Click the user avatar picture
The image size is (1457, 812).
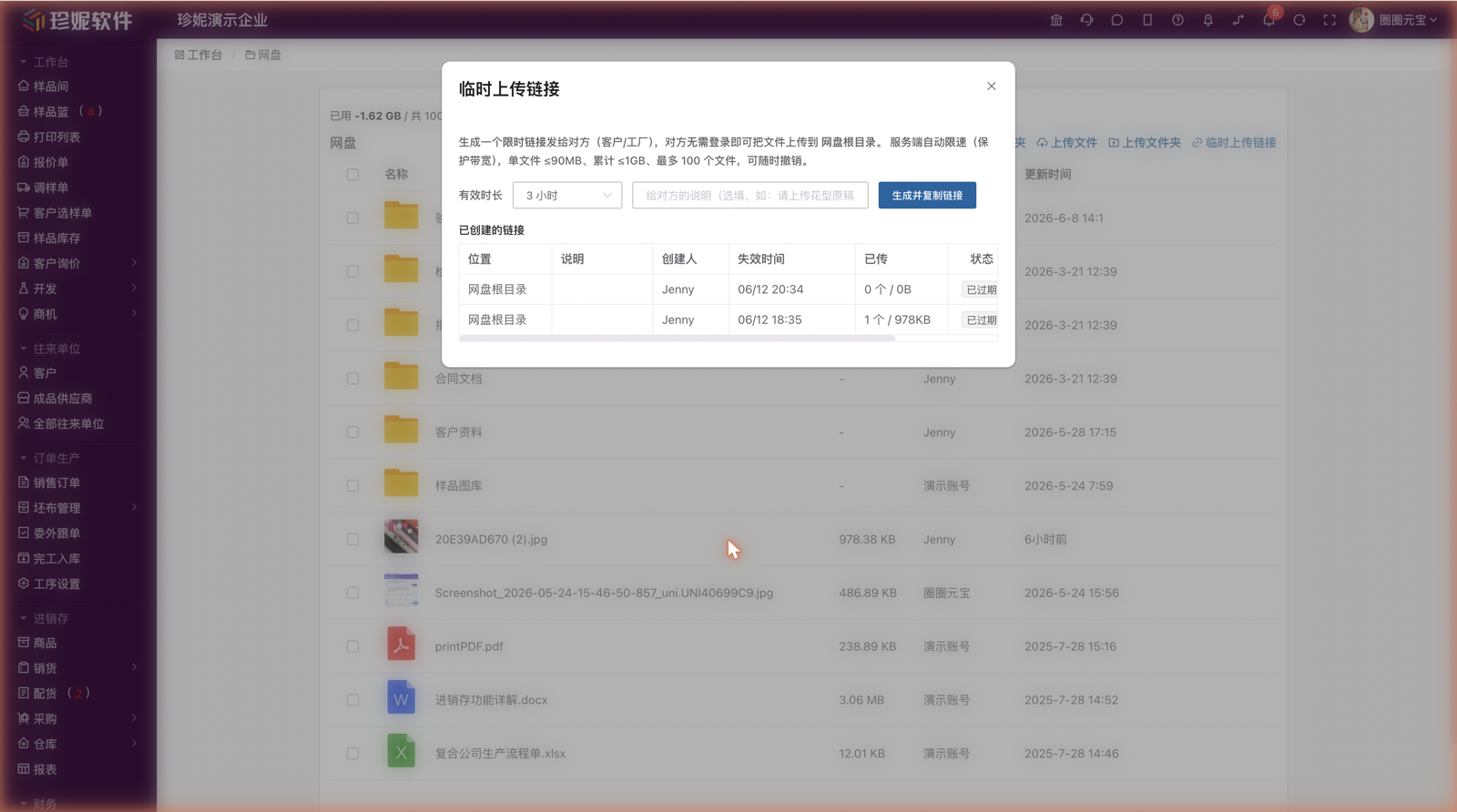tap(1361, 20)
